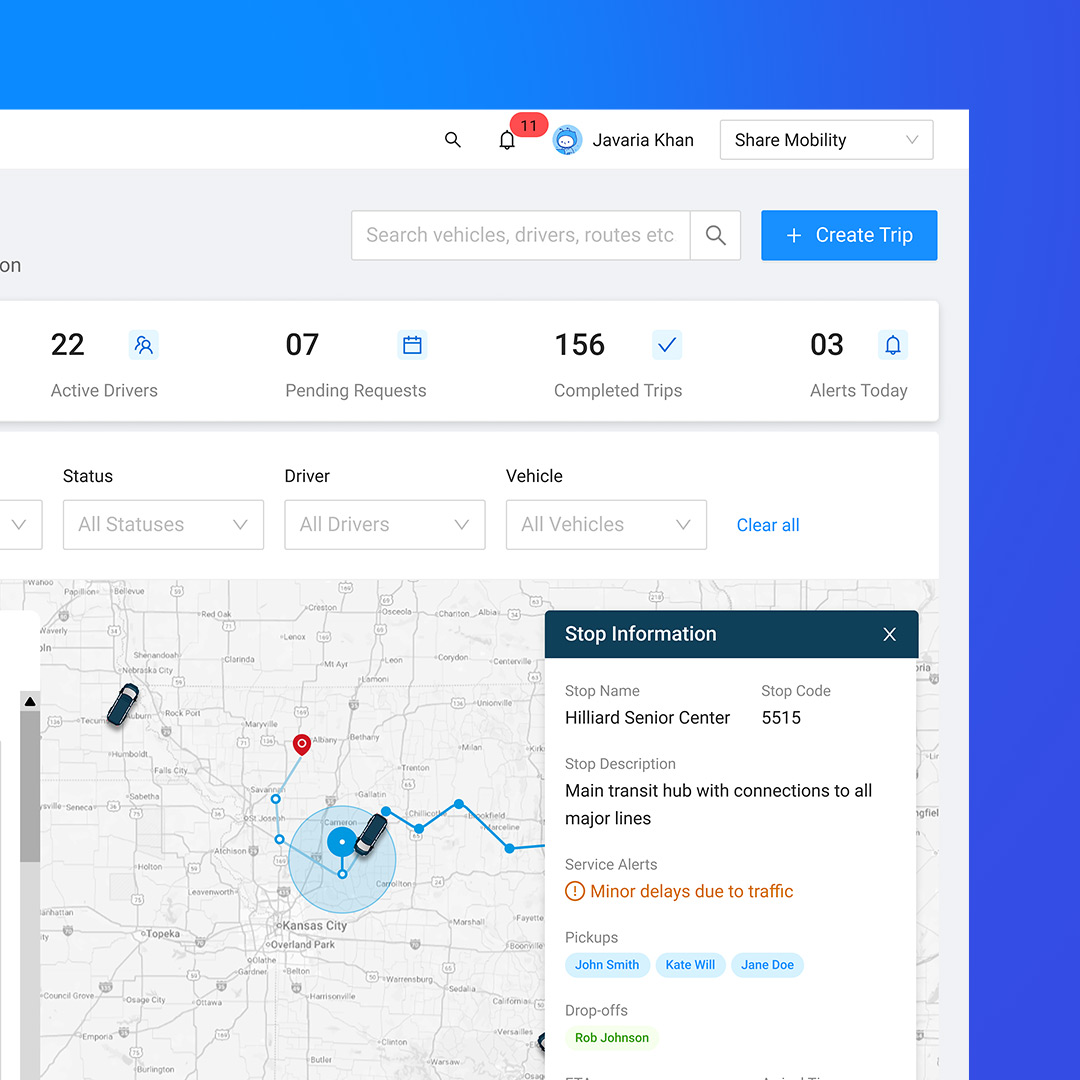This screenshot has width=1080, height=1080.
Task: Click the solid blue current stop marker
Action: point(342,842)
